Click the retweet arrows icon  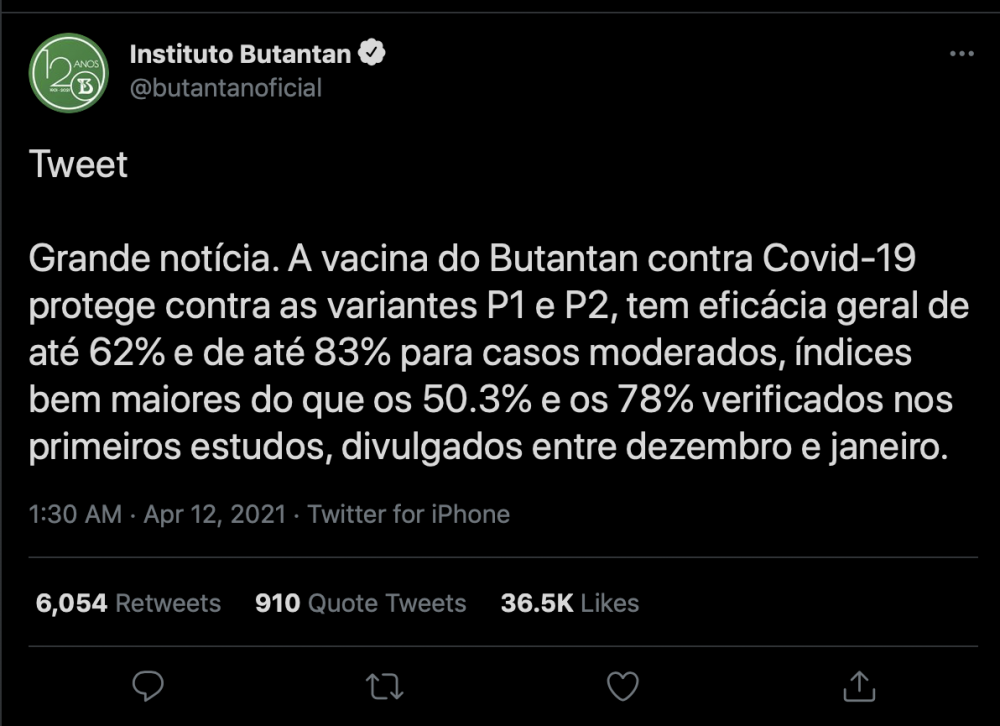pyautogui.click(x=385, y=687)
